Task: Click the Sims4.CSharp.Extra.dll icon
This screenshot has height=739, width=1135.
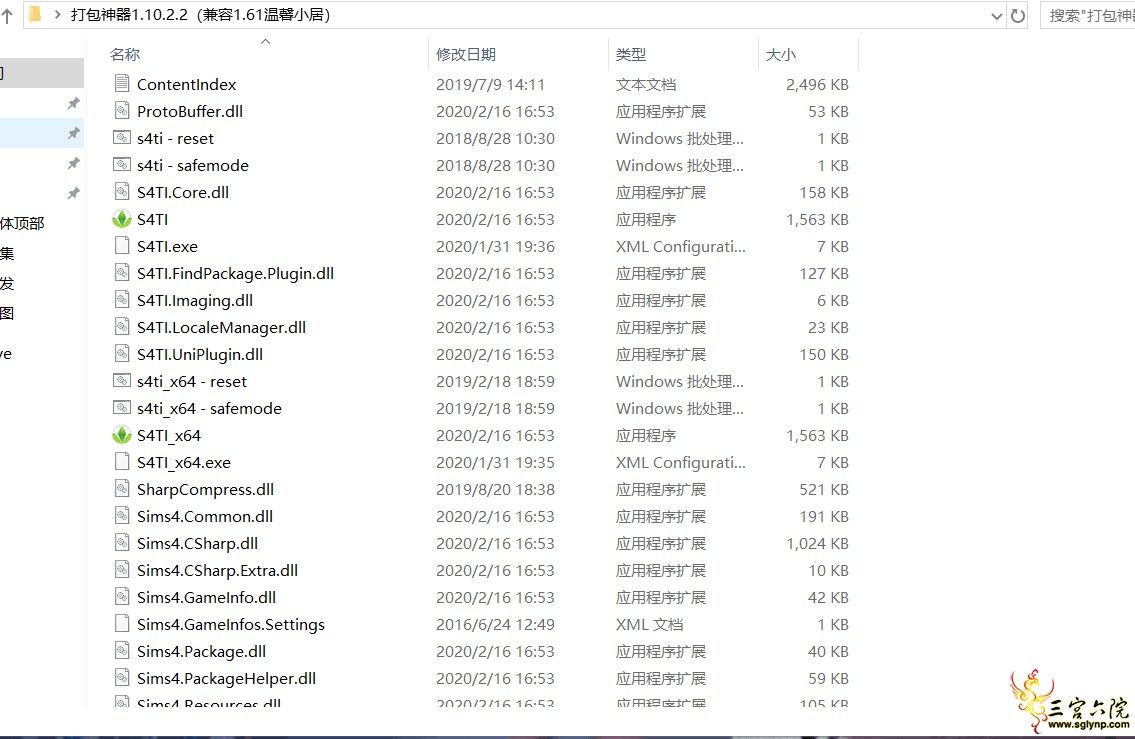Action: pos(122,570)
